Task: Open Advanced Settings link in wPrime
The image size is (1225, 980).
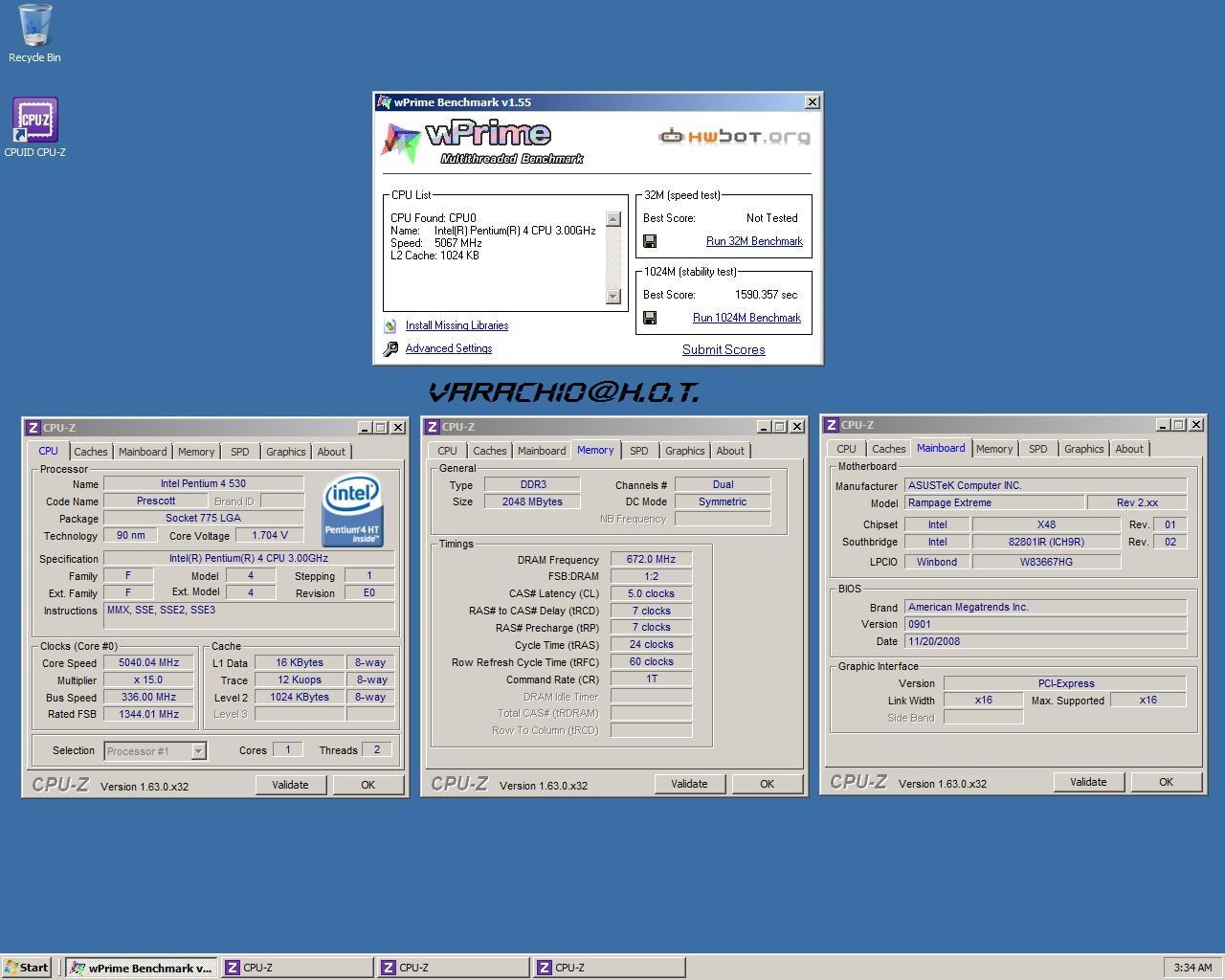Action: point(449,348)
